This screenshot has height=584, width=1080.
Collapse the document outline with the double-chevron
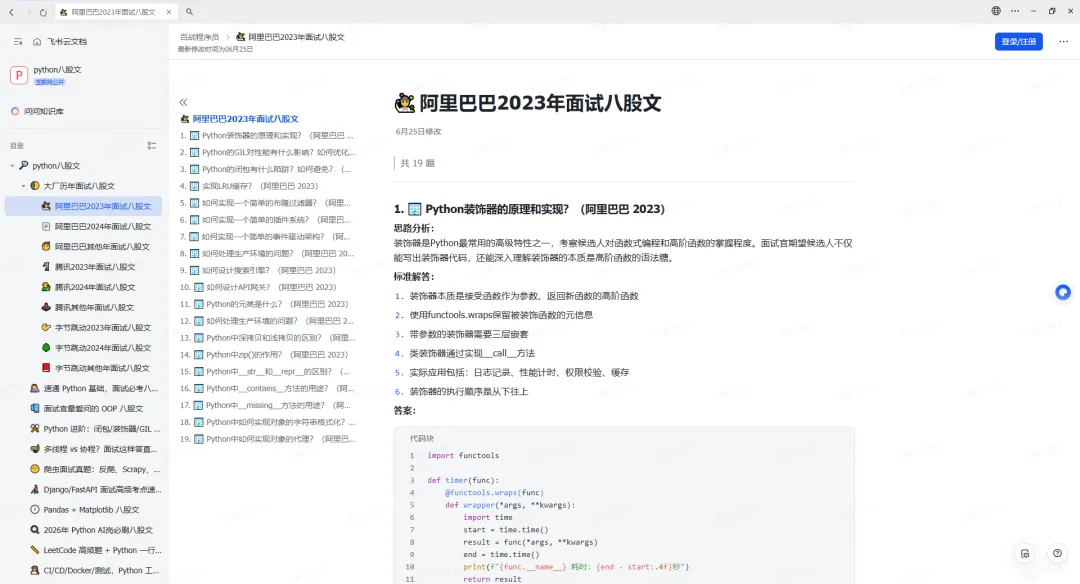click(183, 102)
